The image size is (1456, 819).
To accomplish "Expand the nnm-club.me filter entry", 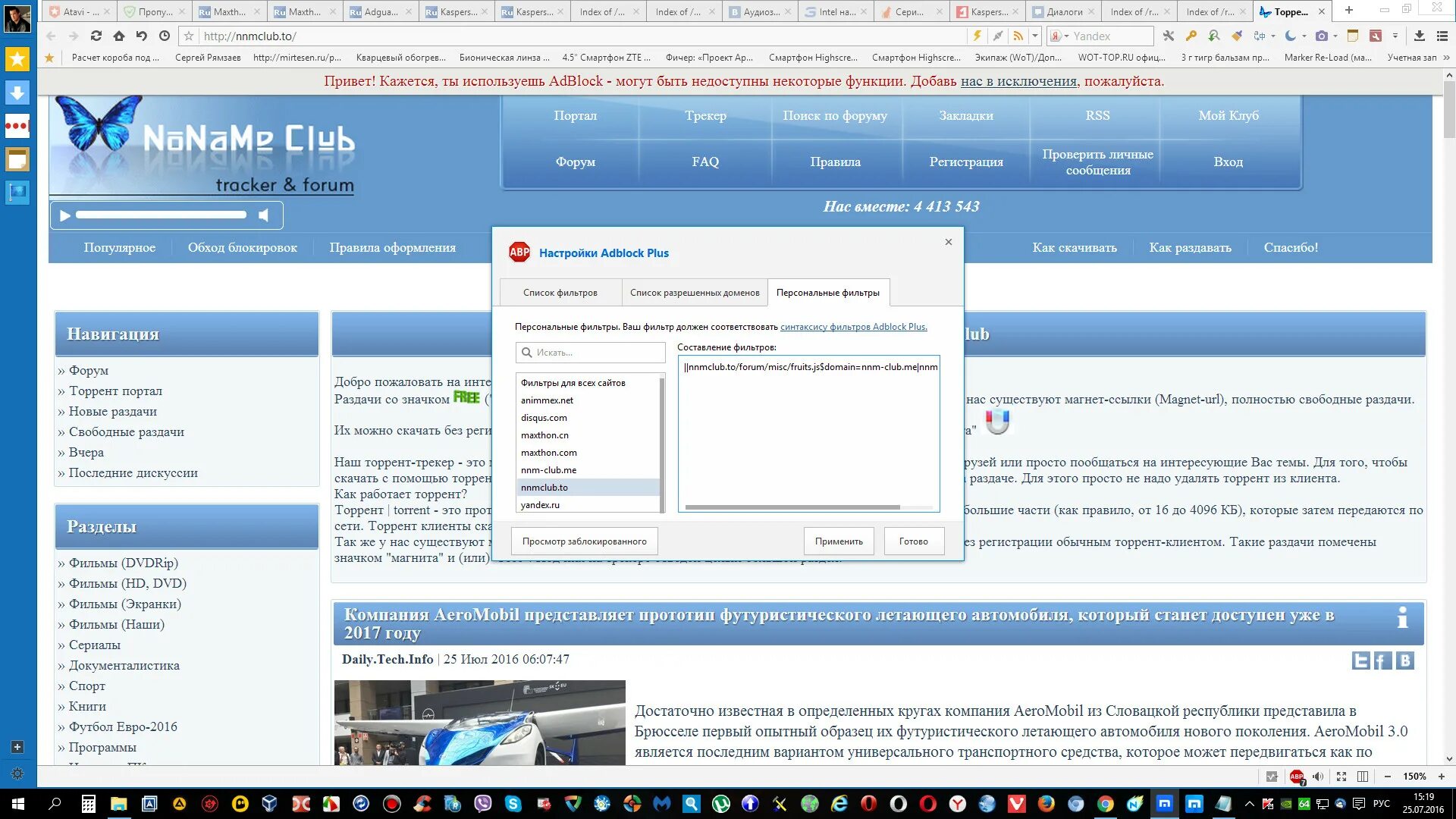I will [x=548, y=469].
